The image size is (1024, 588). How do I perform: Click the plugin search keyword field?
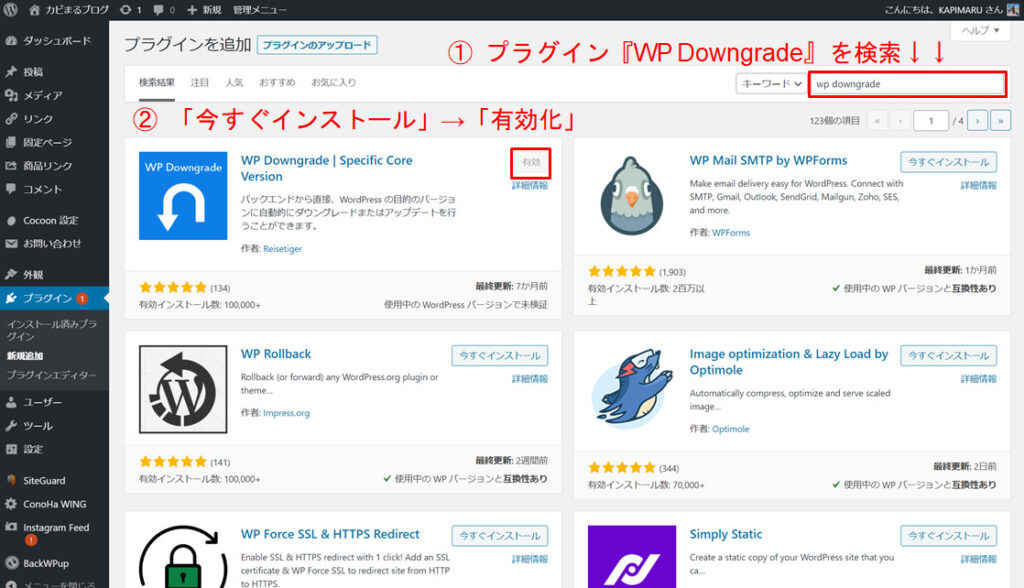908,84
